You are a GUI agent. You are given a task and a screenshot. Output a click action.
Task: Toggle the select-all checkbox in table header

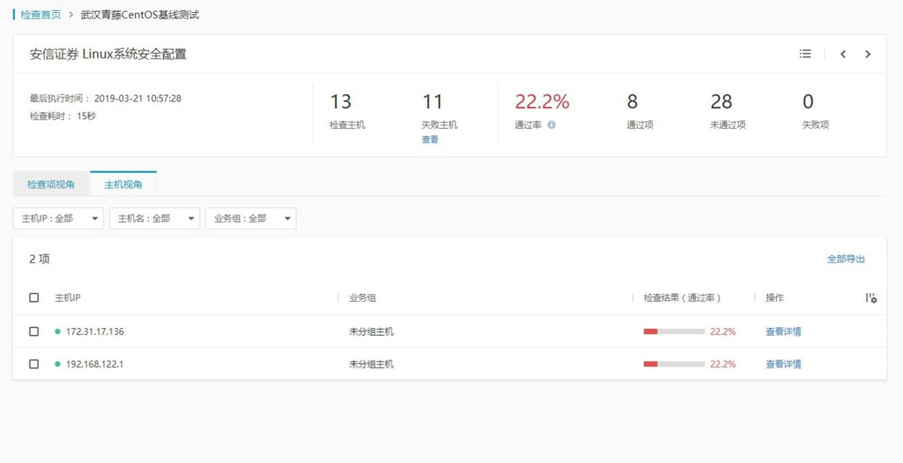click(x=34, y=298)
